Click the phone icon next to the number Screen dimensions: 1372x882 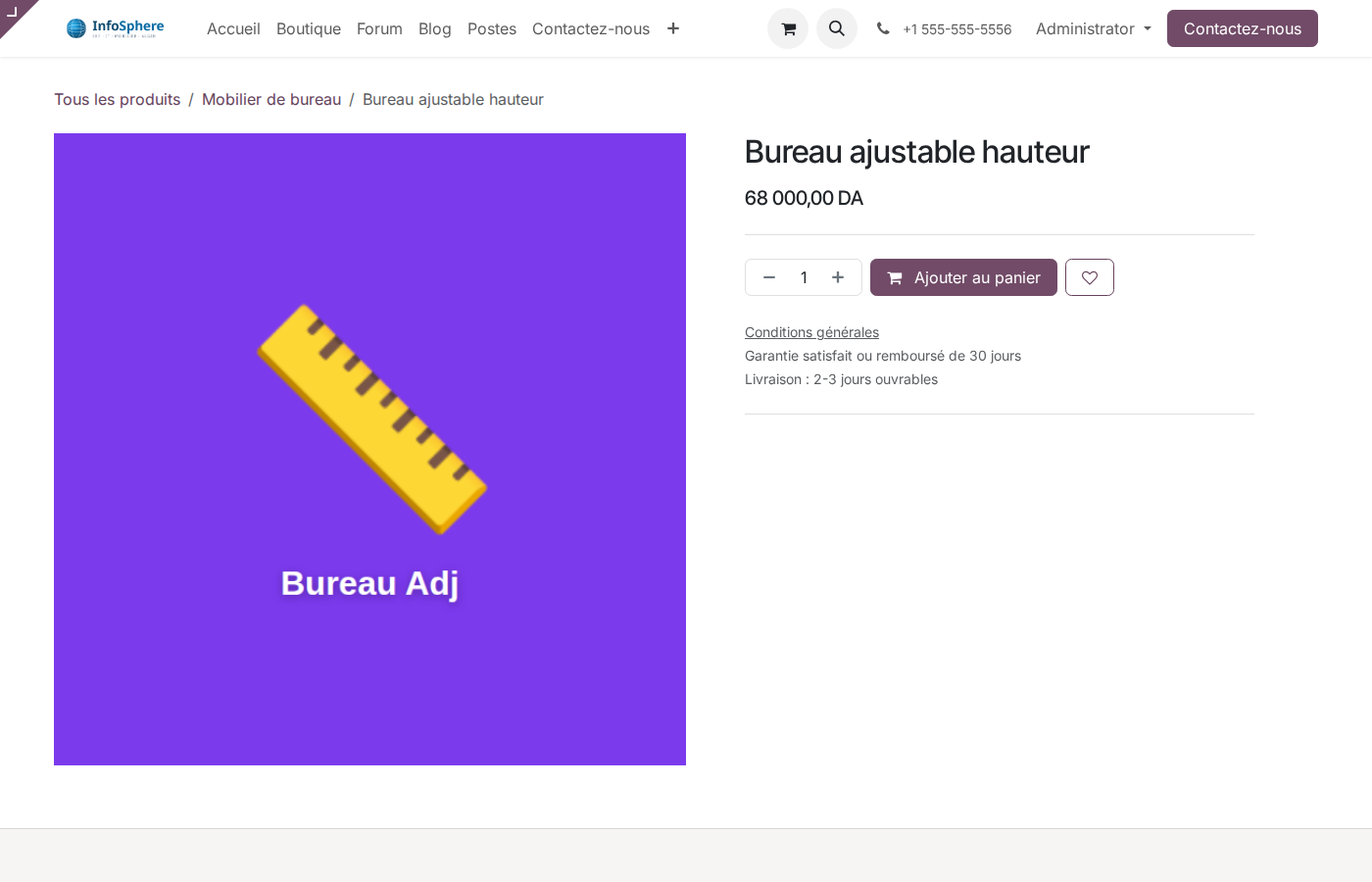[x=883, y=28]
